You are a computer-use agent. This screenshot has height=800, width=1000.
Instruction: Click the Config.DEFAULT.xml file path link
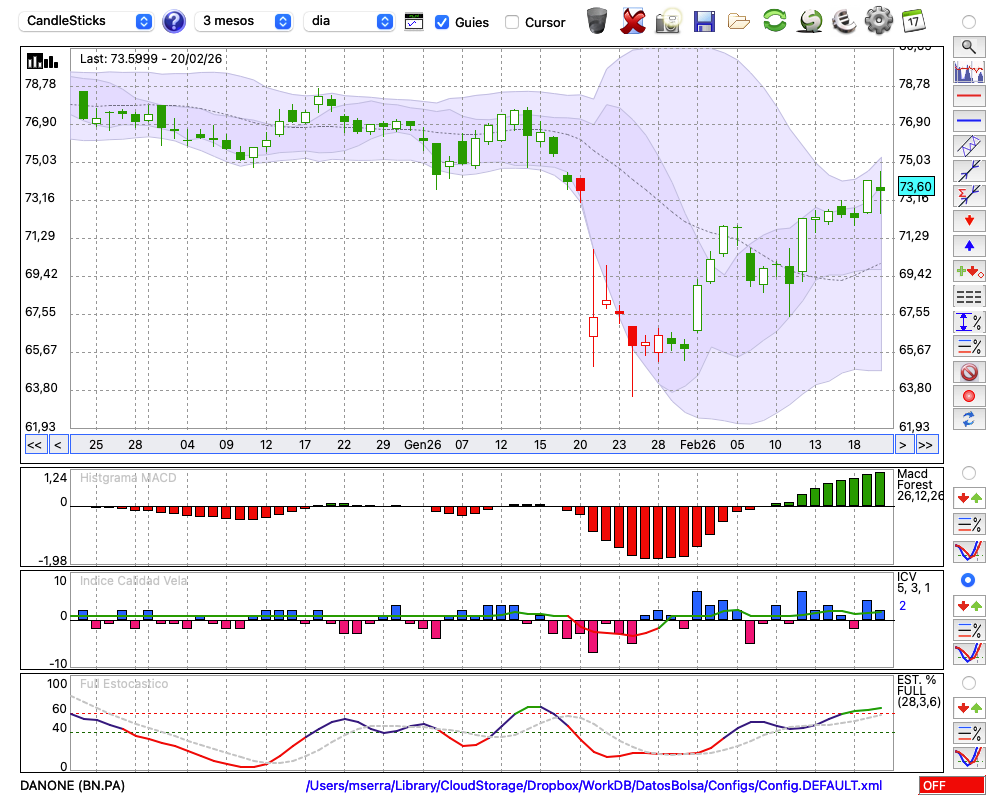coord(594,786)
